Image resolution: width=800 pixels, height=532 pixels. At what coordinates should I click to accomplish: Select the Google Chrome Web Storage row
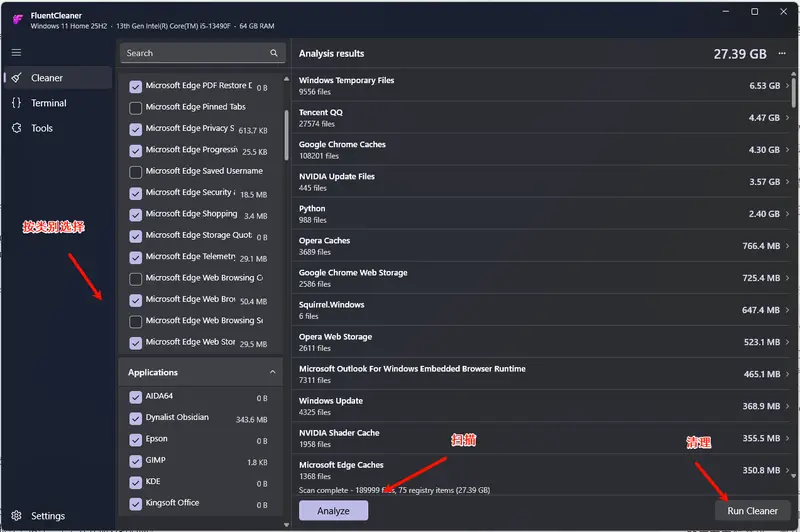pos(543,278)
